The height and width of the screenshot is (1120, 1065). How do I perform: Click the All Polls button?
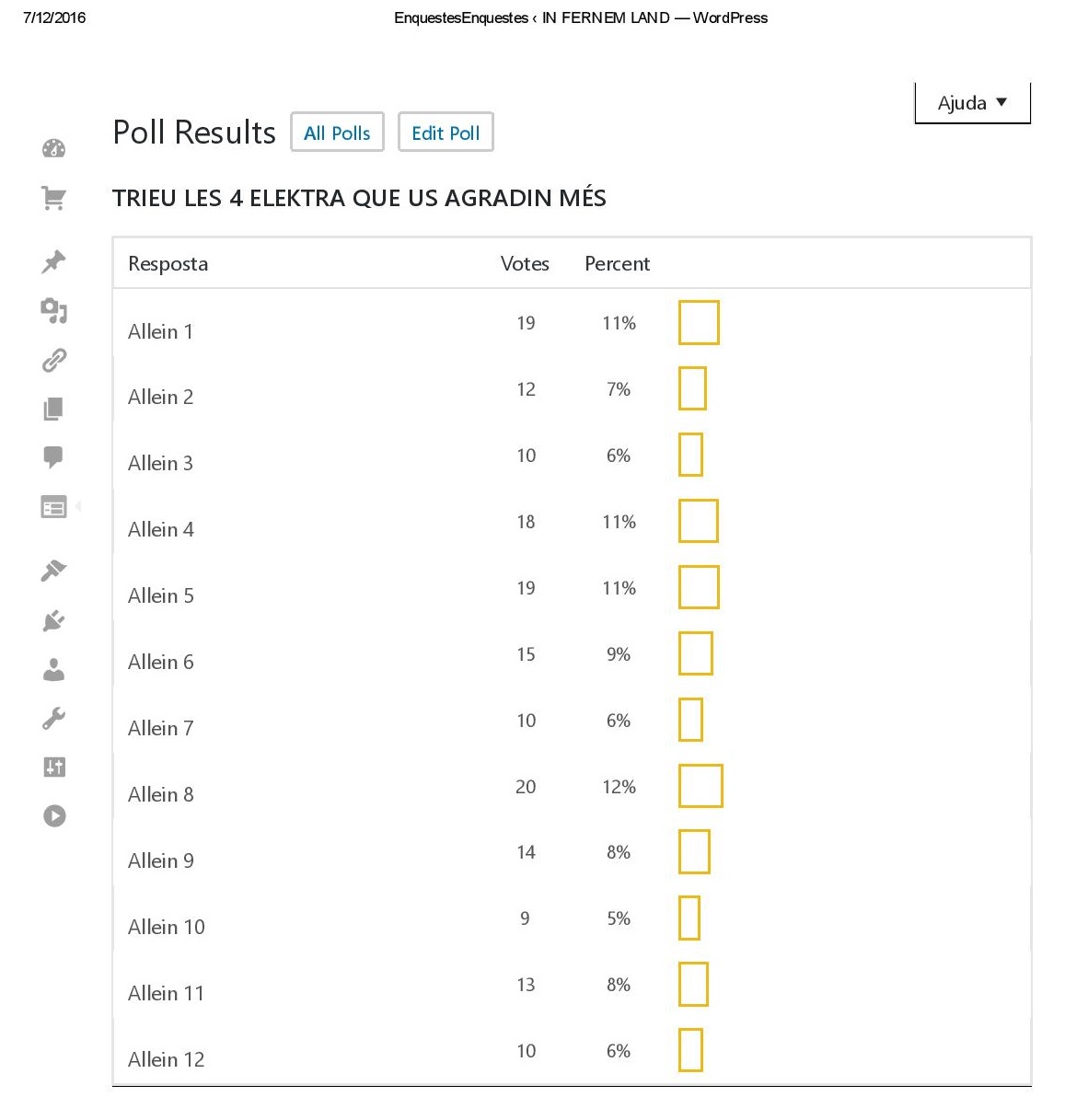(x=337, y=133)
